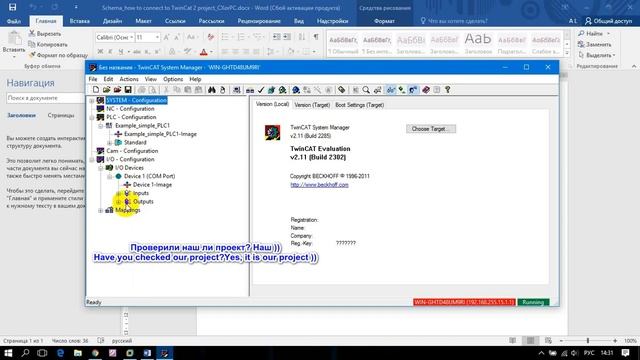Collapse the PLC - Configuration node
640x360 pixels.
92,117
